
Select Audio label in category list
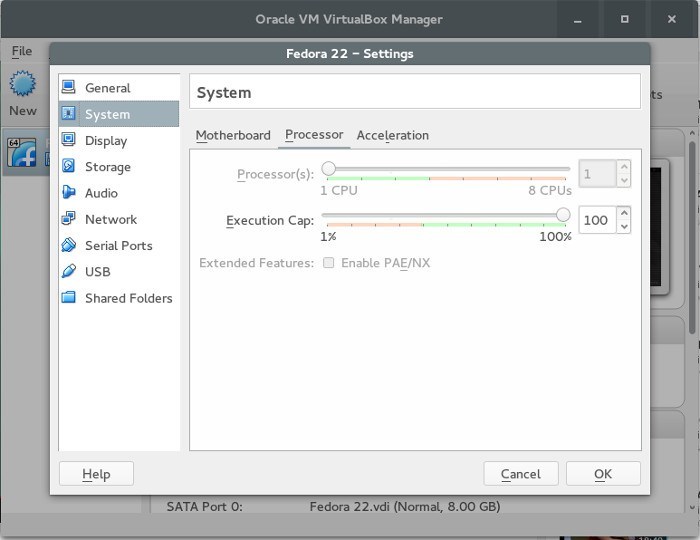pyautogui.click(x=101, y=193)
